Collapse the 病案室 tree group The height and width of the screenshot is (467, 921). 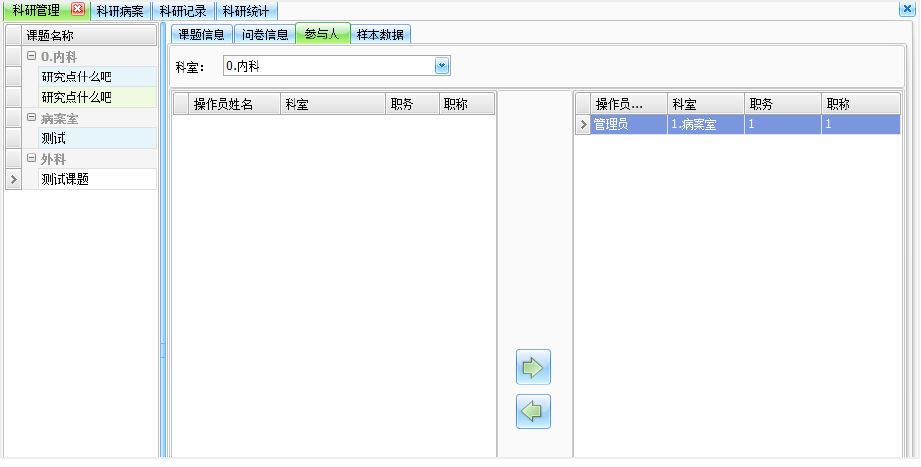[32, 118]
